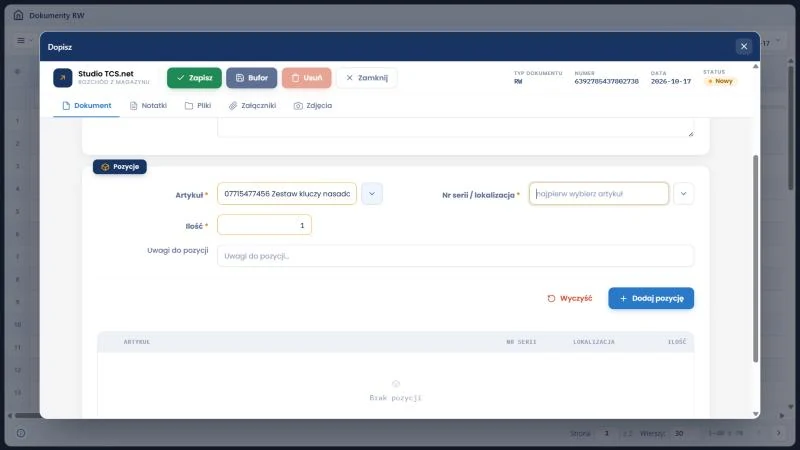Expand the Artykuł dropdown arrow

372,194
